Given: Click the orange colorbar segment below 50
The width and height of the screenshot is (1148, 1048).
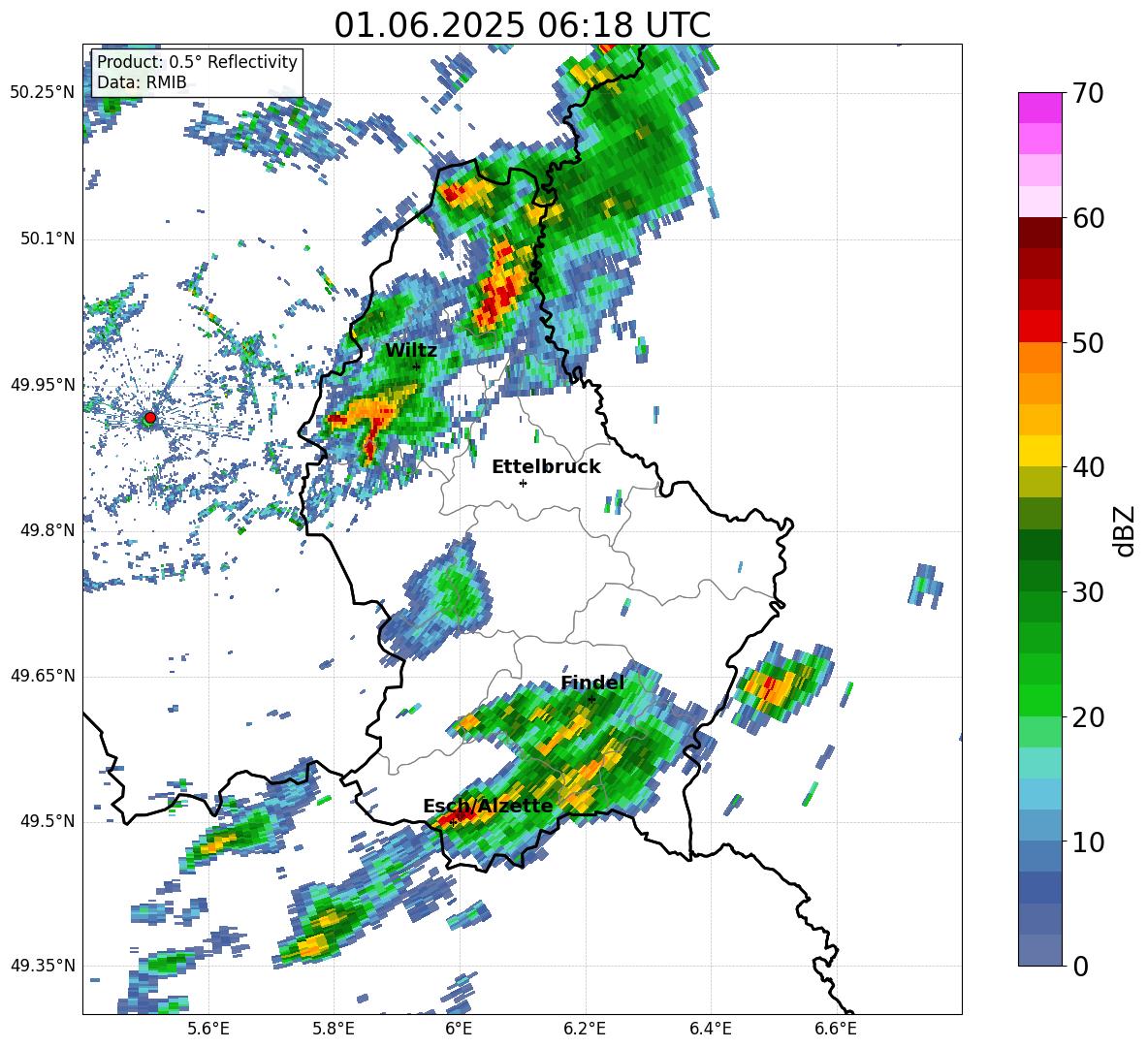Looking at the screenshot, I should pyautogui.click(x=1039, y=358).
